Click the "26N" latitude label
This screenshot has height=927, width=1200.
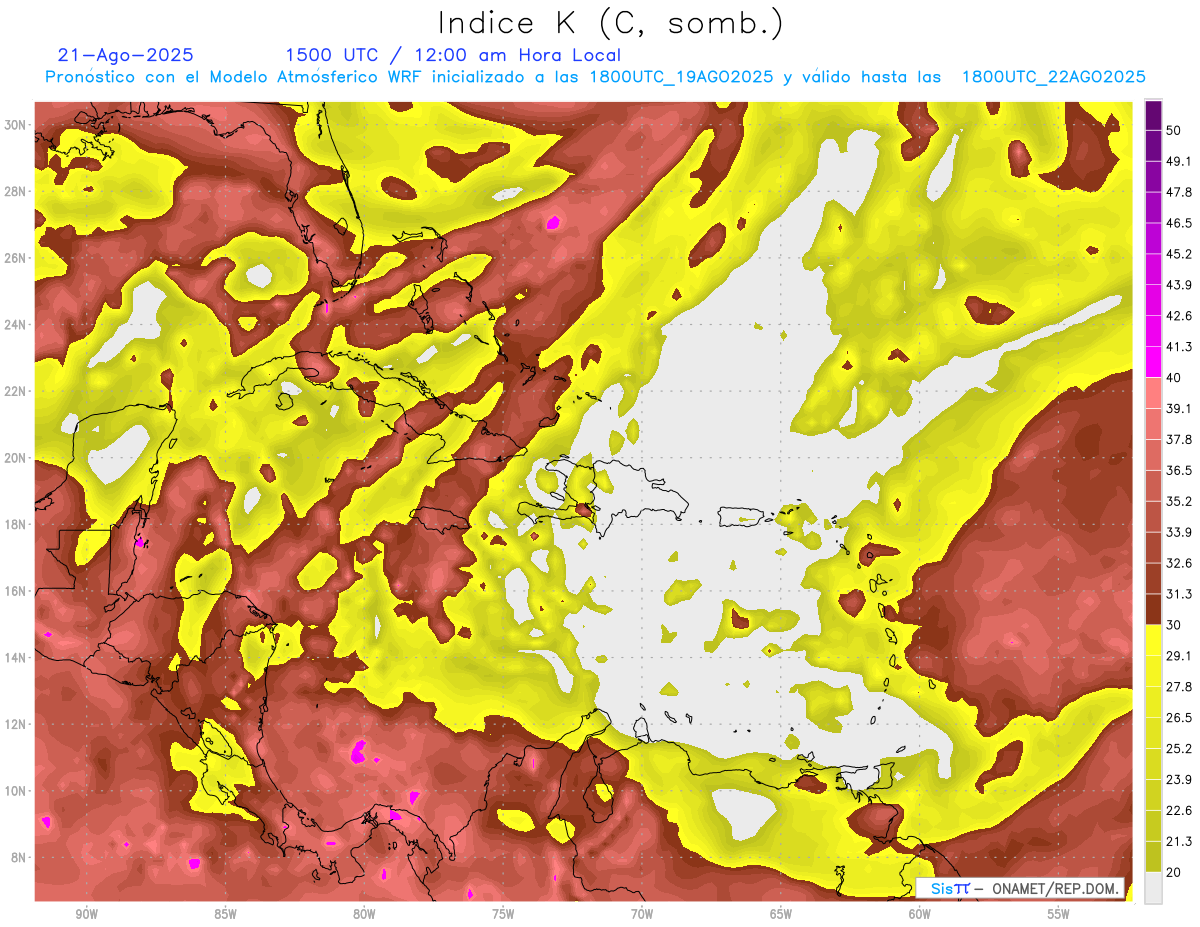[15, 258]
